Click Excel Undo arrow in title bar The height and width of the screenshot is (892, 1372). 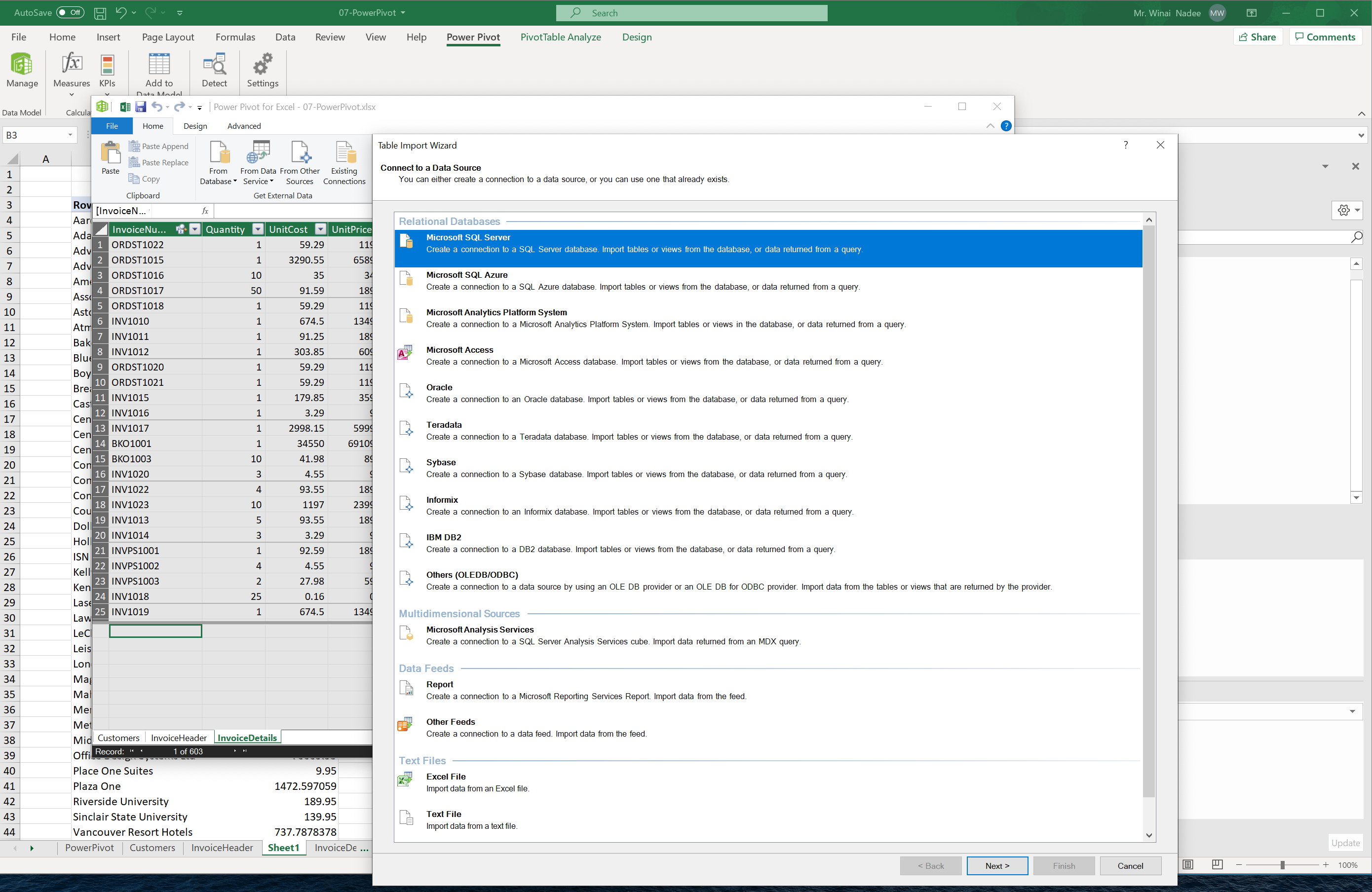120,13
